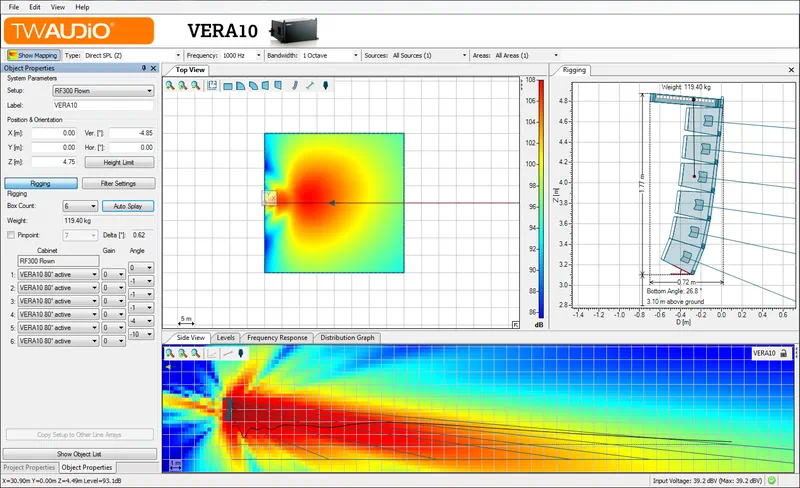The image size is (800, 488).
Task: Click the graph icon in Side View toolbar
Action: click(212, 353)
